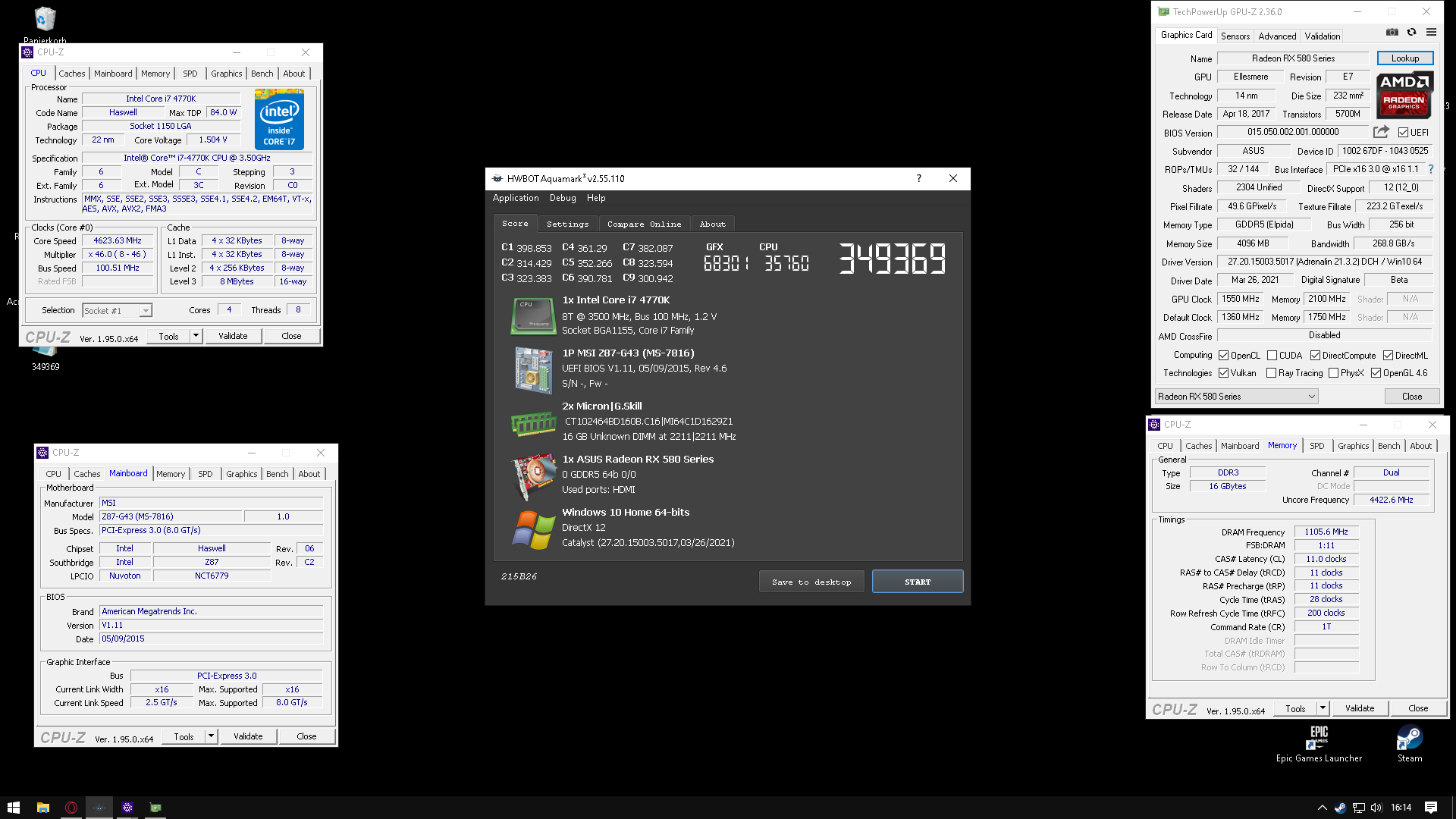Viewport: 1456px width, 819px height.
Task: Show hidden system tray icons chevron
Action: 1322,808
